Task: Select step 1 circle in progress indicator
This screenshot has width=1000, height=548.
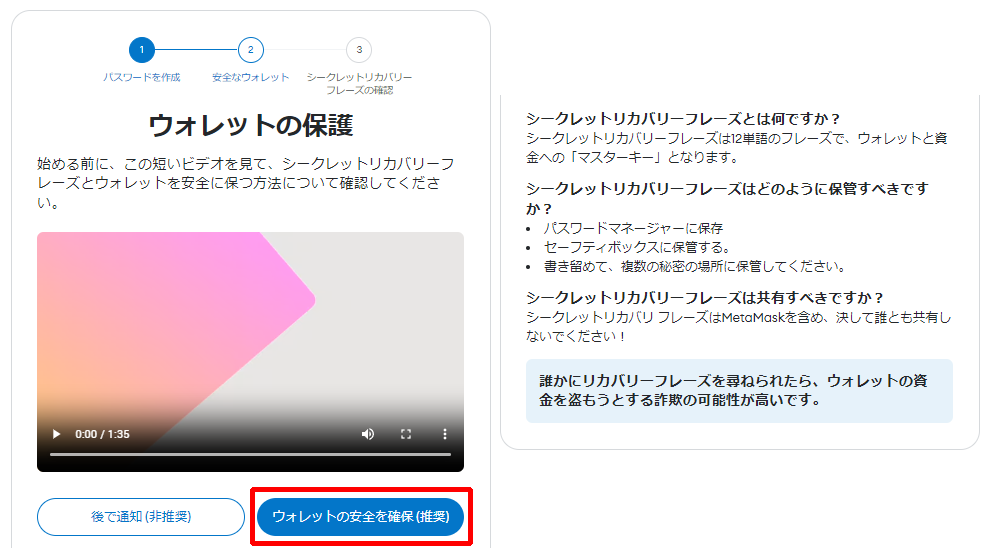Action: 142,50
